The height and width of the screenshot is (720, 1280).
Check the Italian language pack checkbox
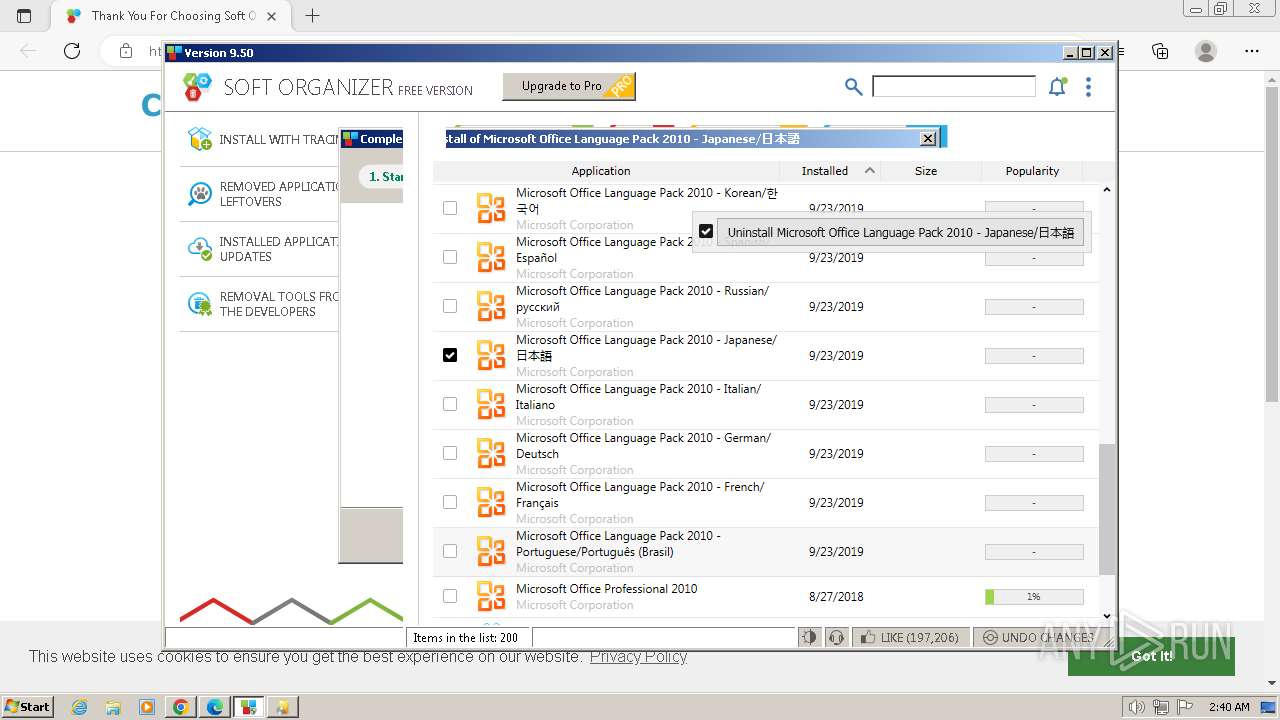[x=450, y=404]
